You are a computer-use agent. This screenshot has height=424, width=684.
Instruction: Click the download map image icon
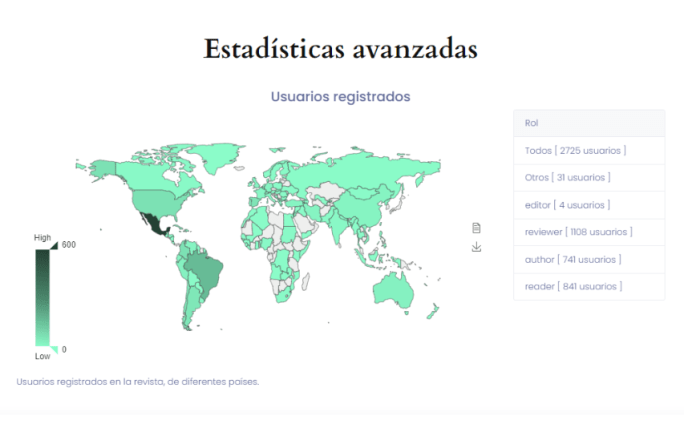click(477, 247)
